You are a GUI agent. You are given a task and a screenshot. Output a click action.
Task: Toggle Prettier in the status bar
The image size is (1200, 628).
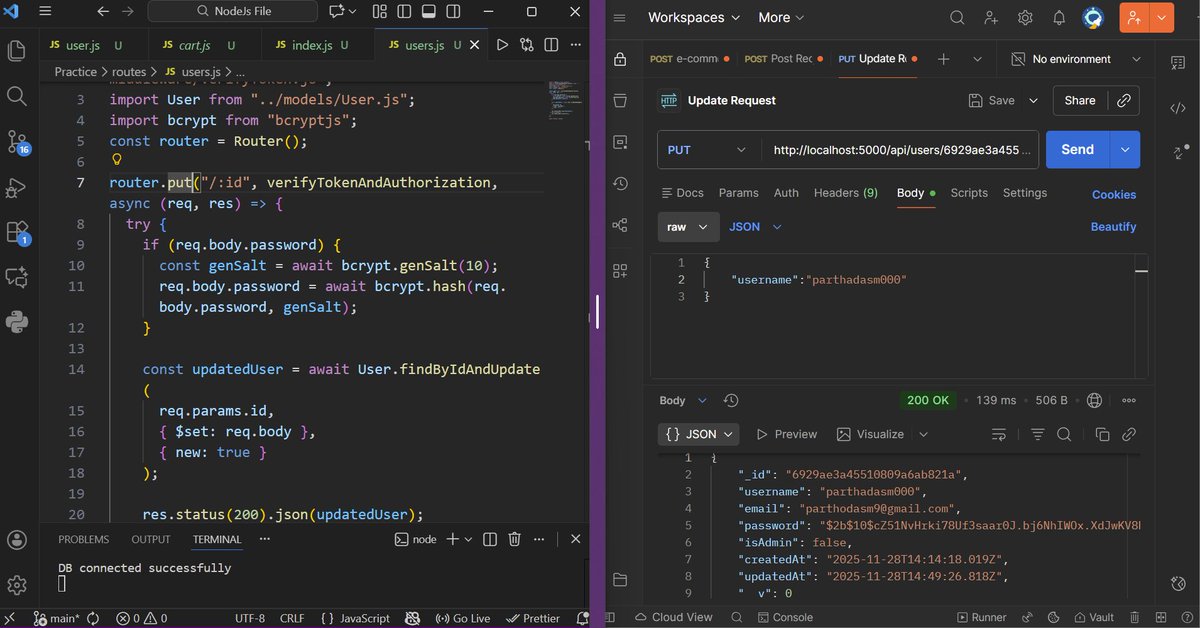[x=534, y=618]
